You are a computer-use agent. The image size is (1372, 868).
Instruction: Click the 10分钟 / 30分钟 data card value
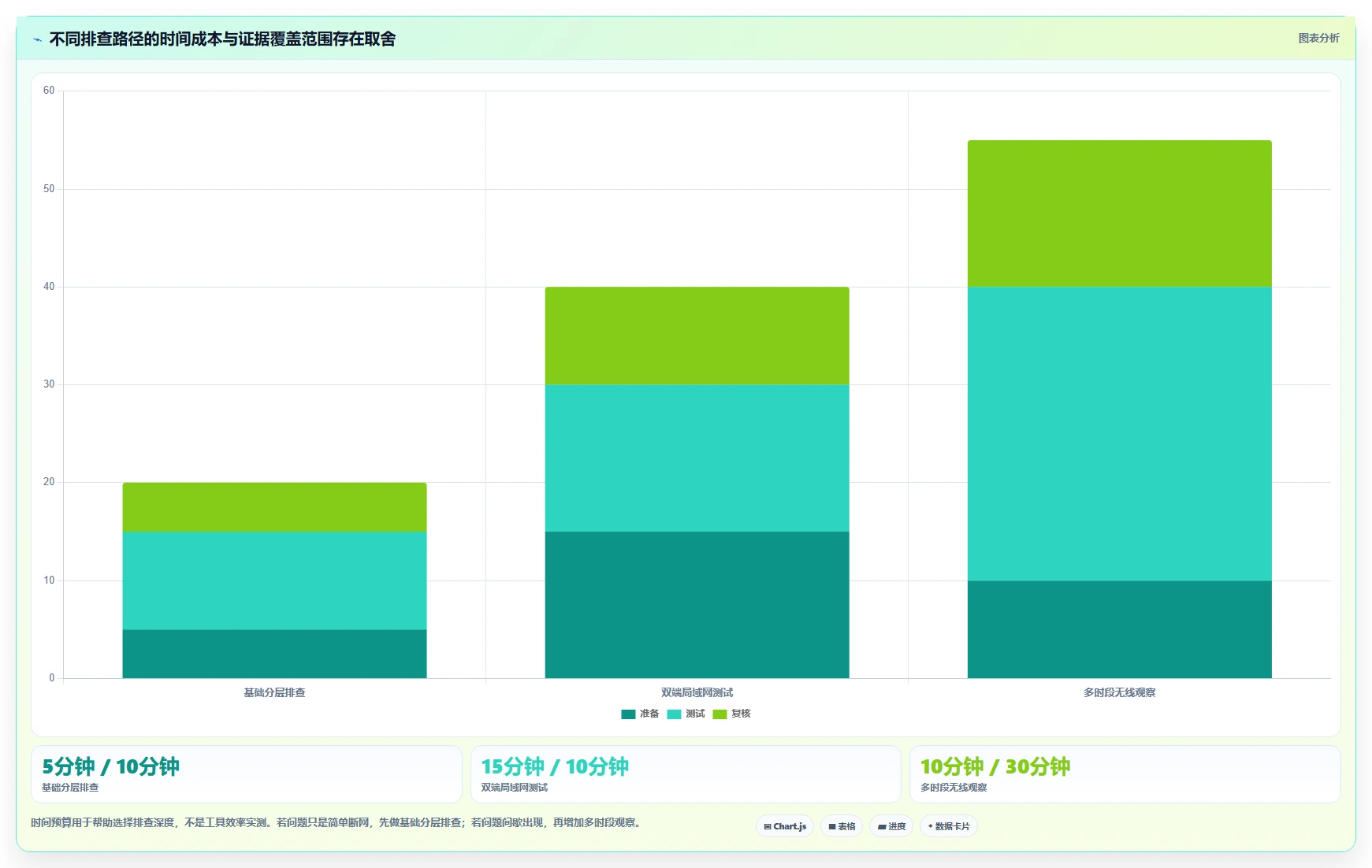pos(995,766)
